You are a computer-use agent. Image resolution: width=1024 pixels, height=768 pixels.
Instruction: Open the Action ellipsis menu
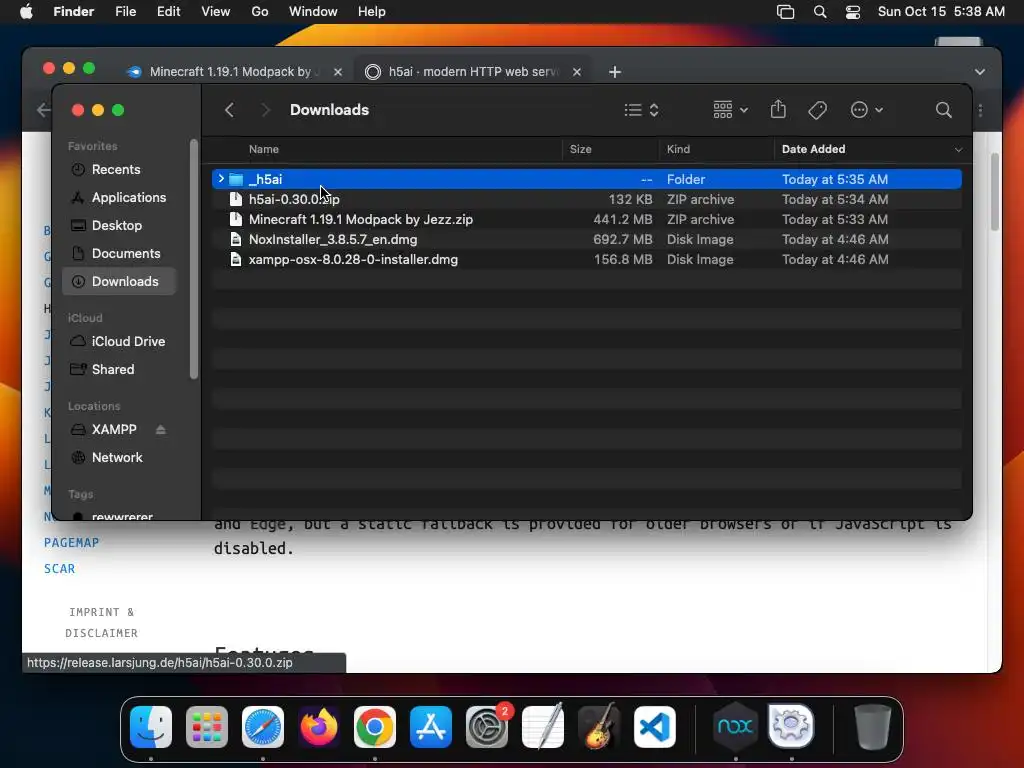(x=867, y=110)
